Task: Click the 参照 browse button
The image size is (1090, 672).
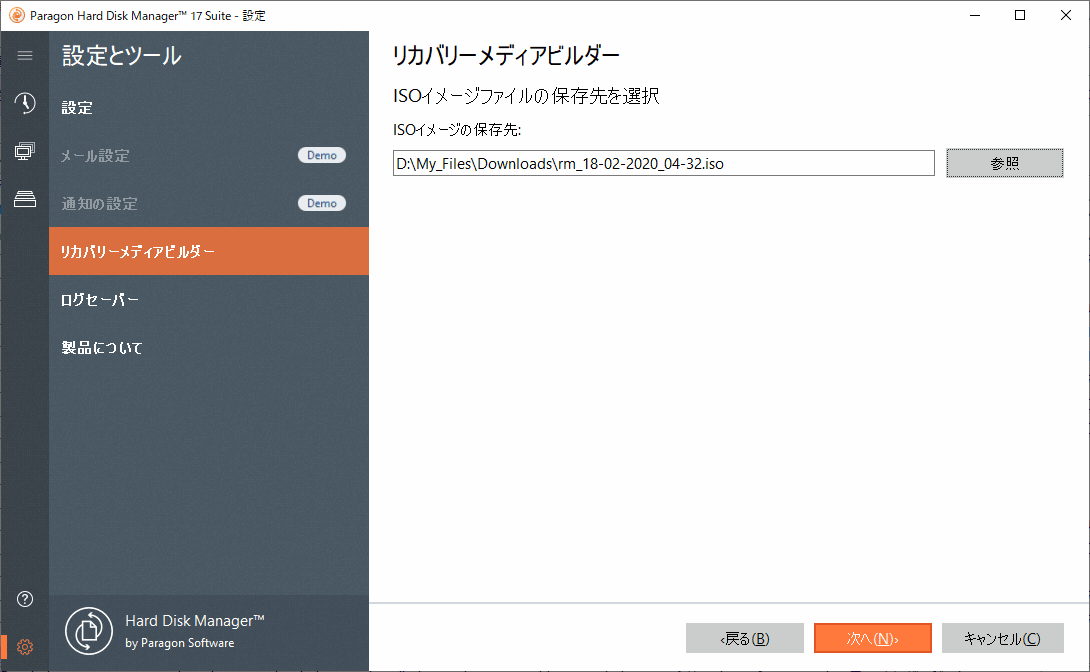Action: (x=1004, y=162)
